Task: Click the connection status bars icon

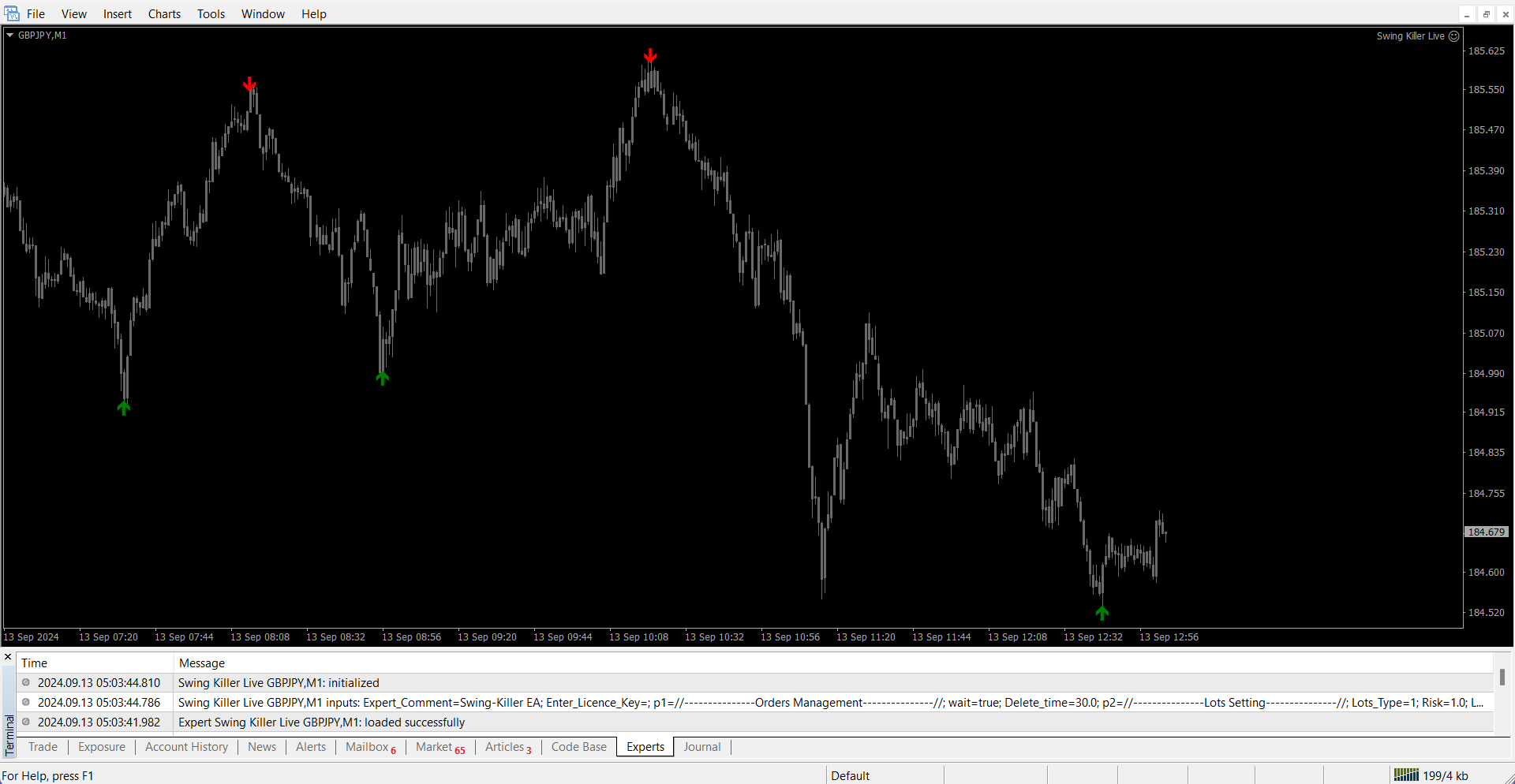Action: click(x=1406, y=775)
